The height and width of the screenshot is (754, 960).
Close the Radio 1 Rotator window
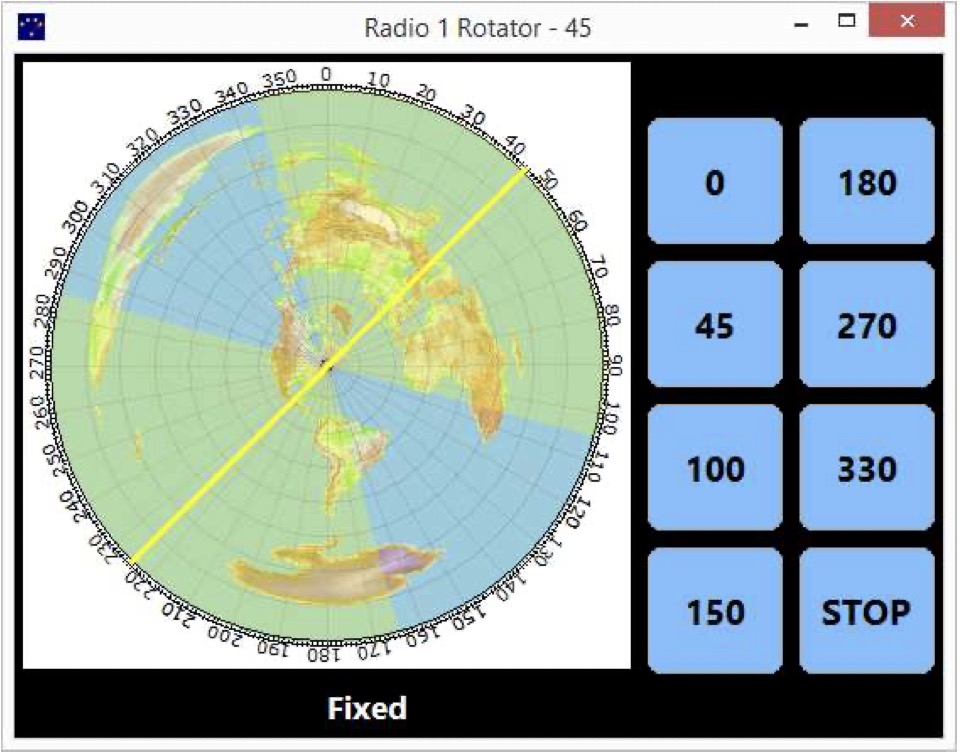(907, 21)
